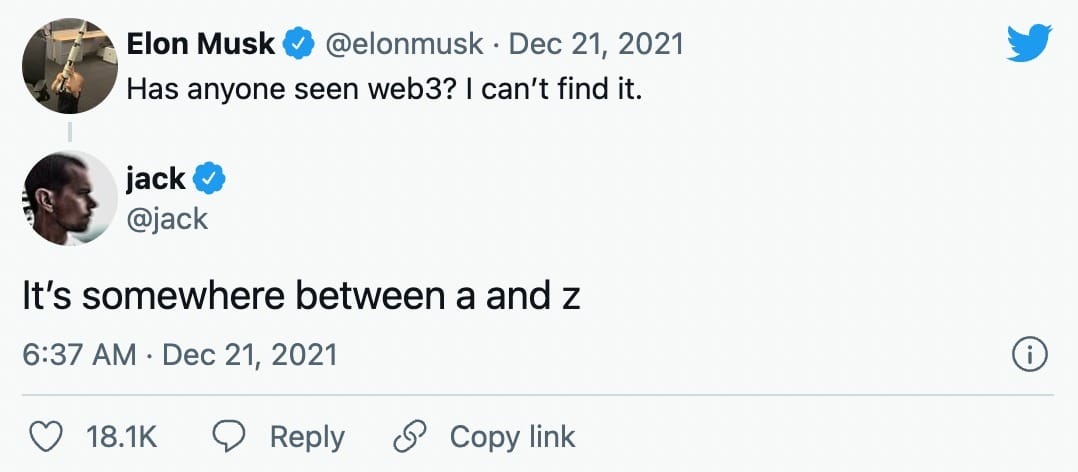
Task: Open Elon Musk's profile picture
Action: [x=68, y=66]
